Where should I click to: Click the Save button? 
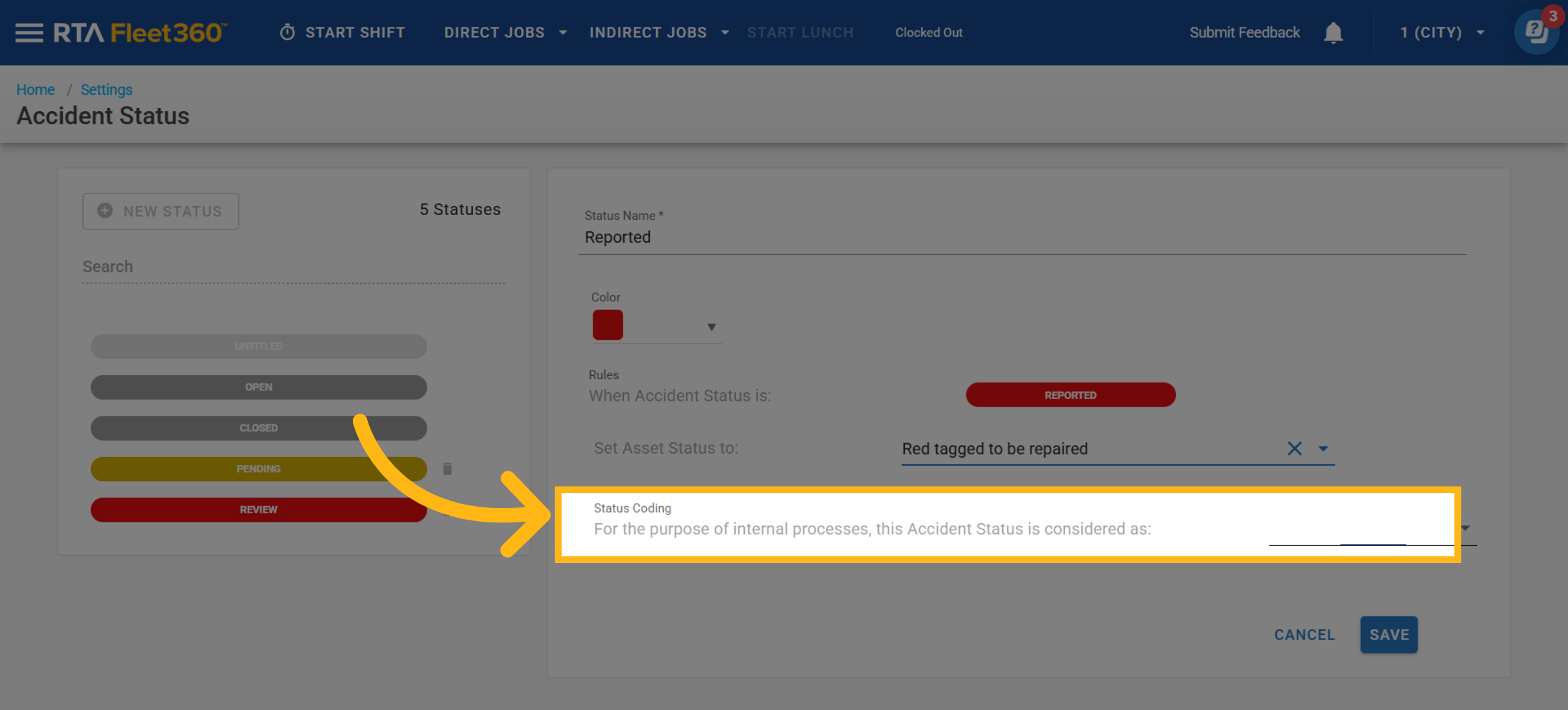(1389, 634)
